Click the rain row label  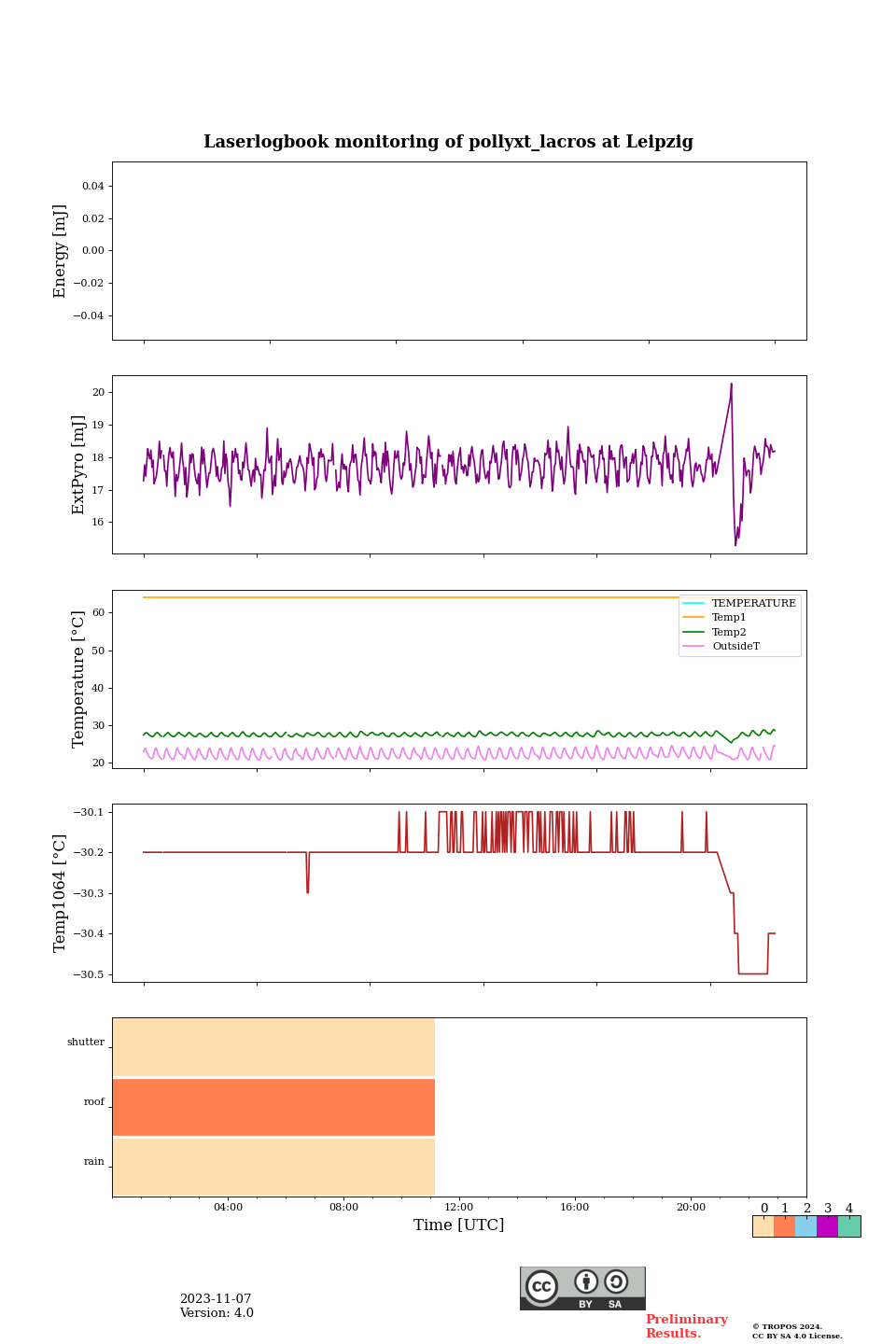coord(94,1162)
